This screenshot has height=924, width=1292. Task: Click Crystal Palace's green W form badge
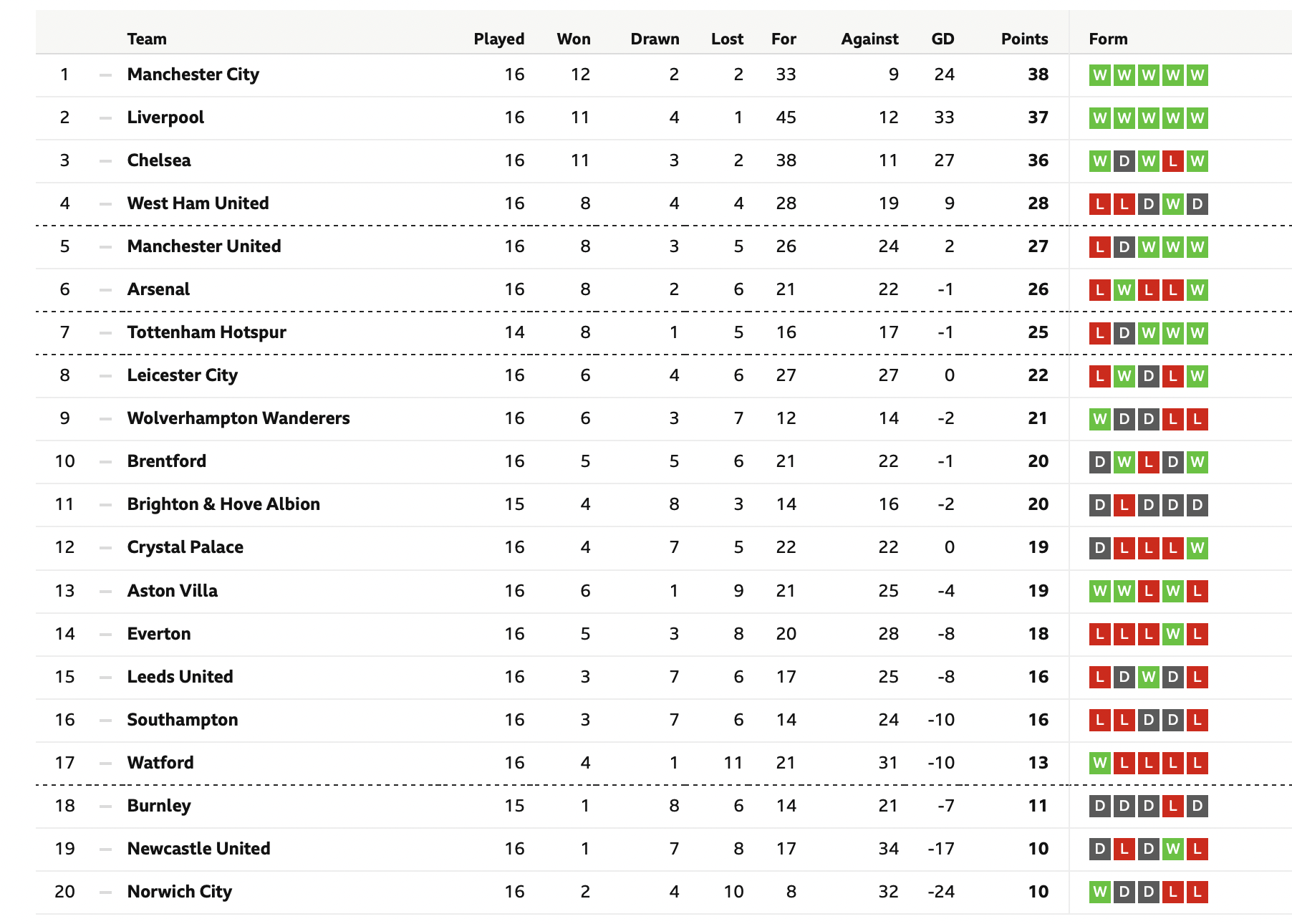pyautogui.click(x=1197, y=548)
